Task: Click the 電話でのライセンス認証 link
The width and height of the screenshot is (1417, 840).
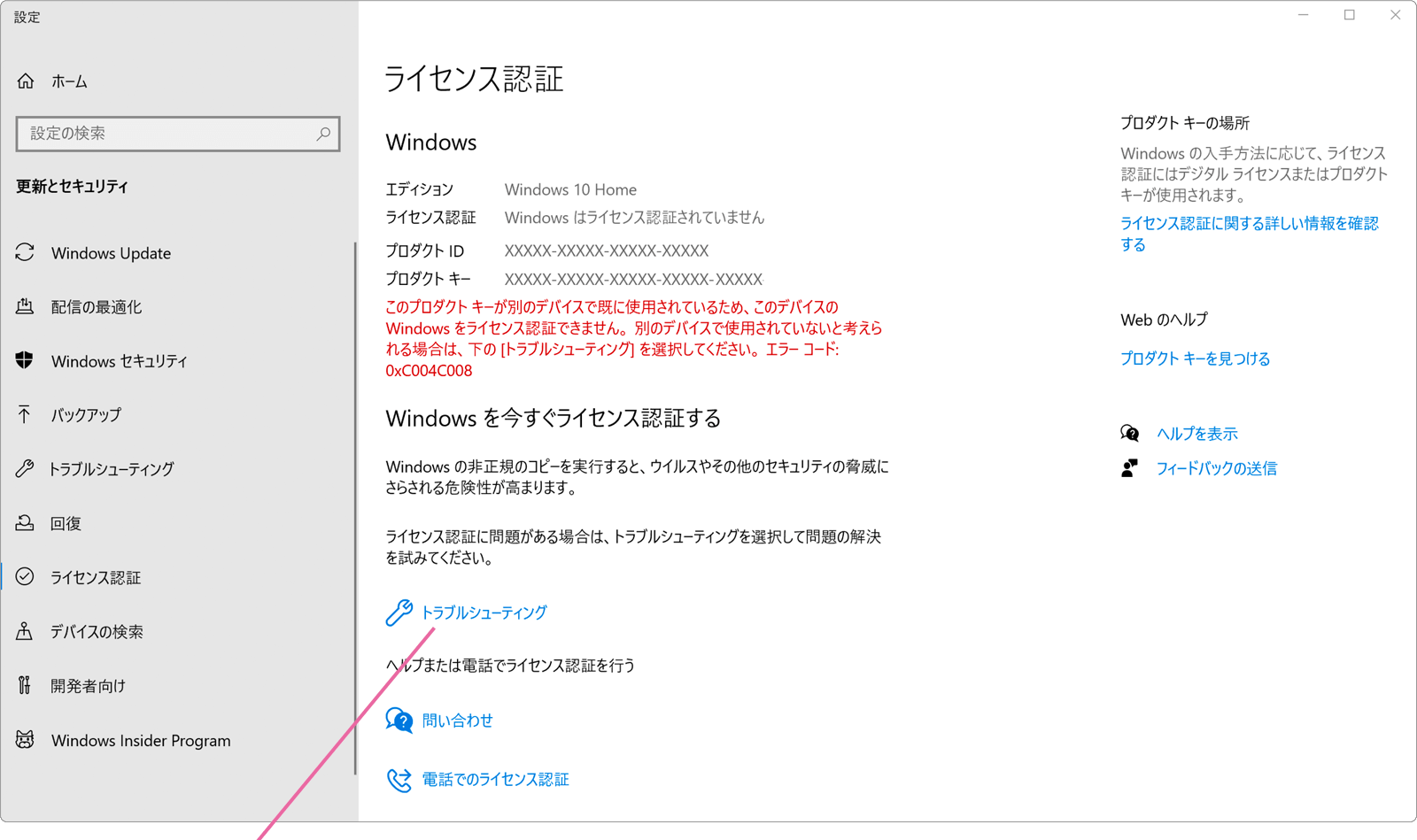Action: (x=495, y=780)
